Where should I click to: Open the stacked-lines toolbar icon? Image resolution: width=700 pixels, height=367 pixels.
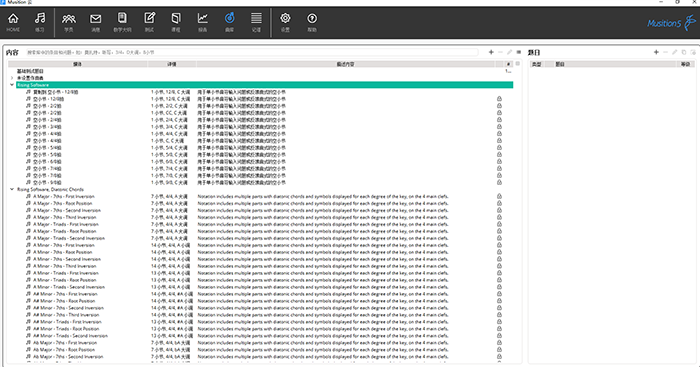point(256,22)
